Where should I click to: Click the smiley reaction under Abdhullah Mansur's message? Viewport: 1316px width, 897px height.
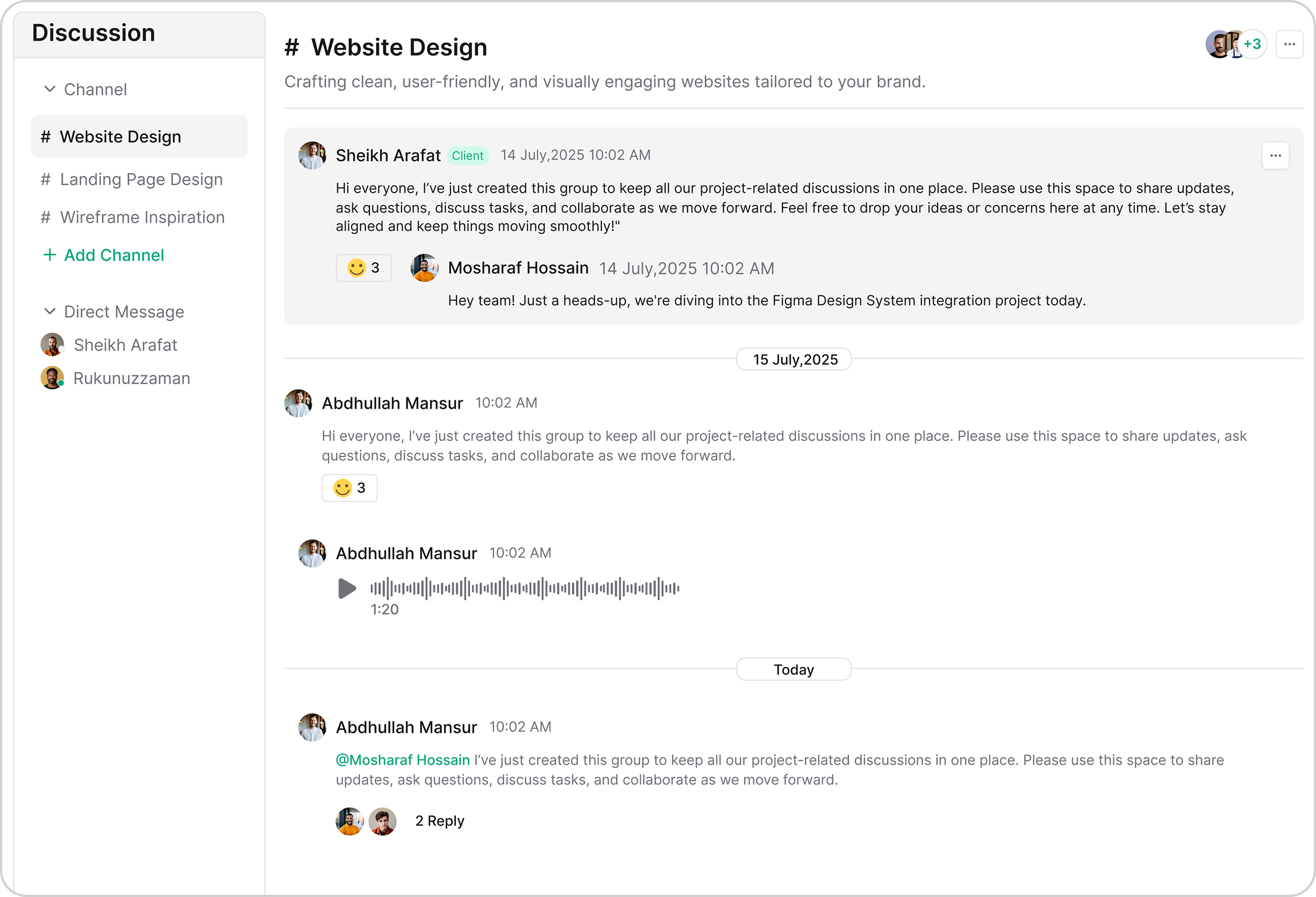[x=349, y=487]
